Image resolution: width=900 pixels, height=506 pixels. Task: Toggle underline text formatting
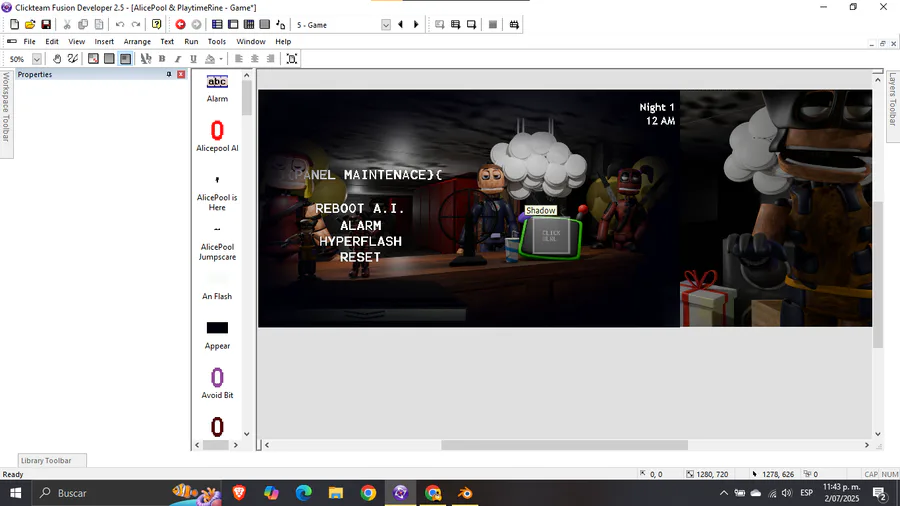click(193, 59)
